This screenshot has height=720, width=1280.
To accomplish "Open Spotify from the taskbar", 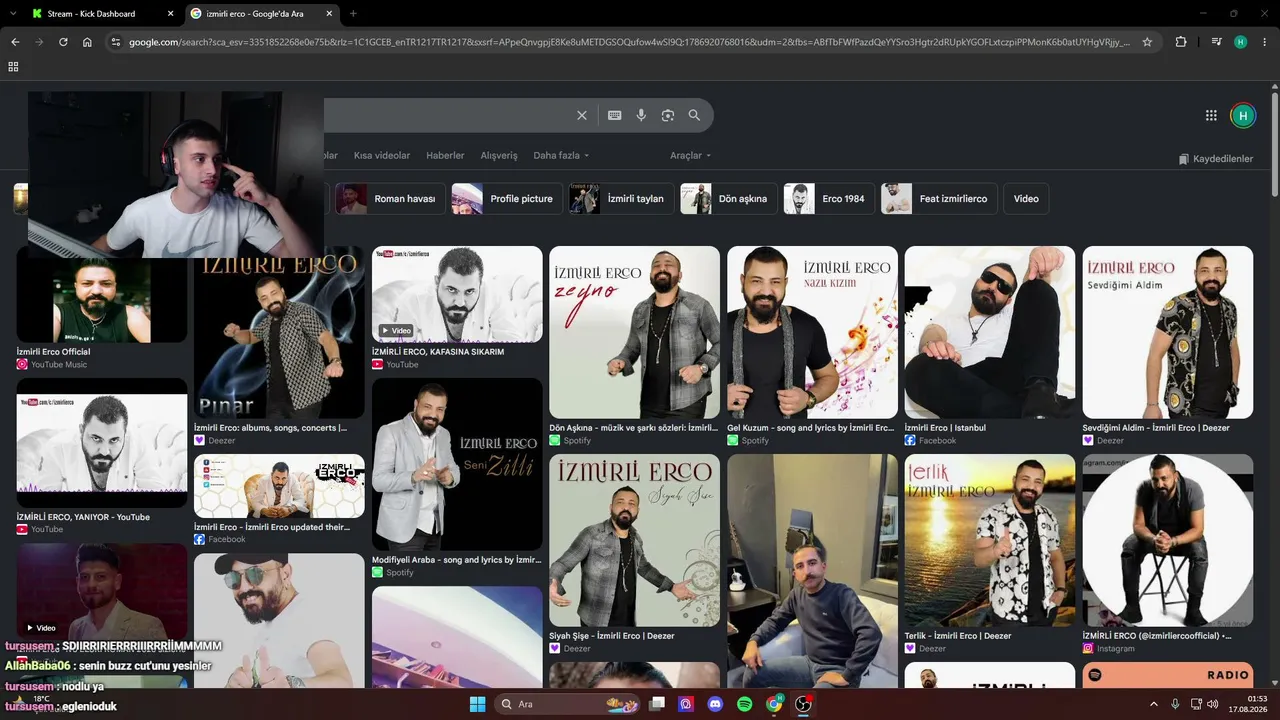I will (x=745, y=704).
